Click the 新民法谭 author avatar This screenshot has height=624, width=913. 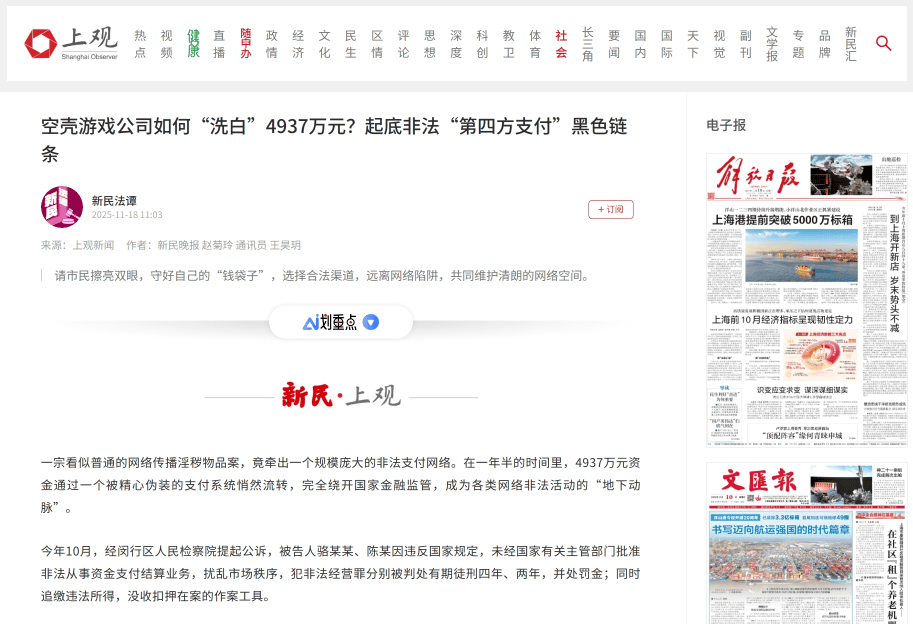pos(62,207)
